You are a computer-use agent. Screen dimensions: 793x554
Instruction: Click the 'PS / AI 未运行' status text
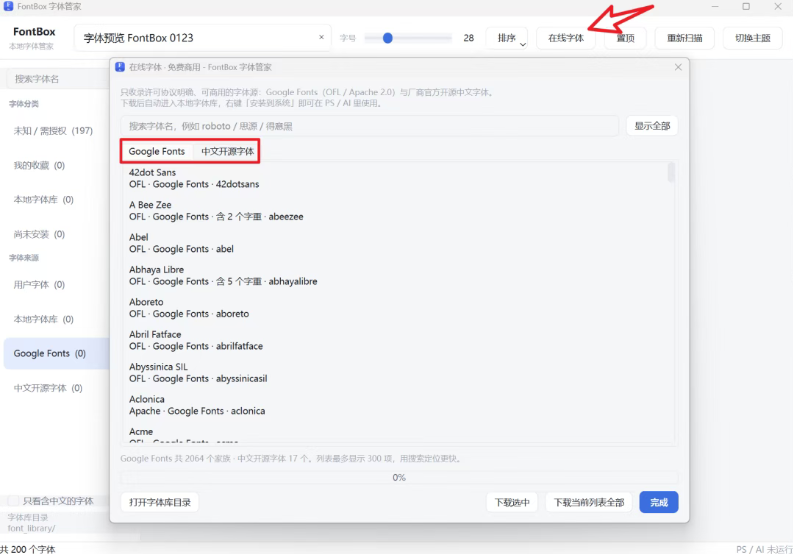tap(764, 549)
